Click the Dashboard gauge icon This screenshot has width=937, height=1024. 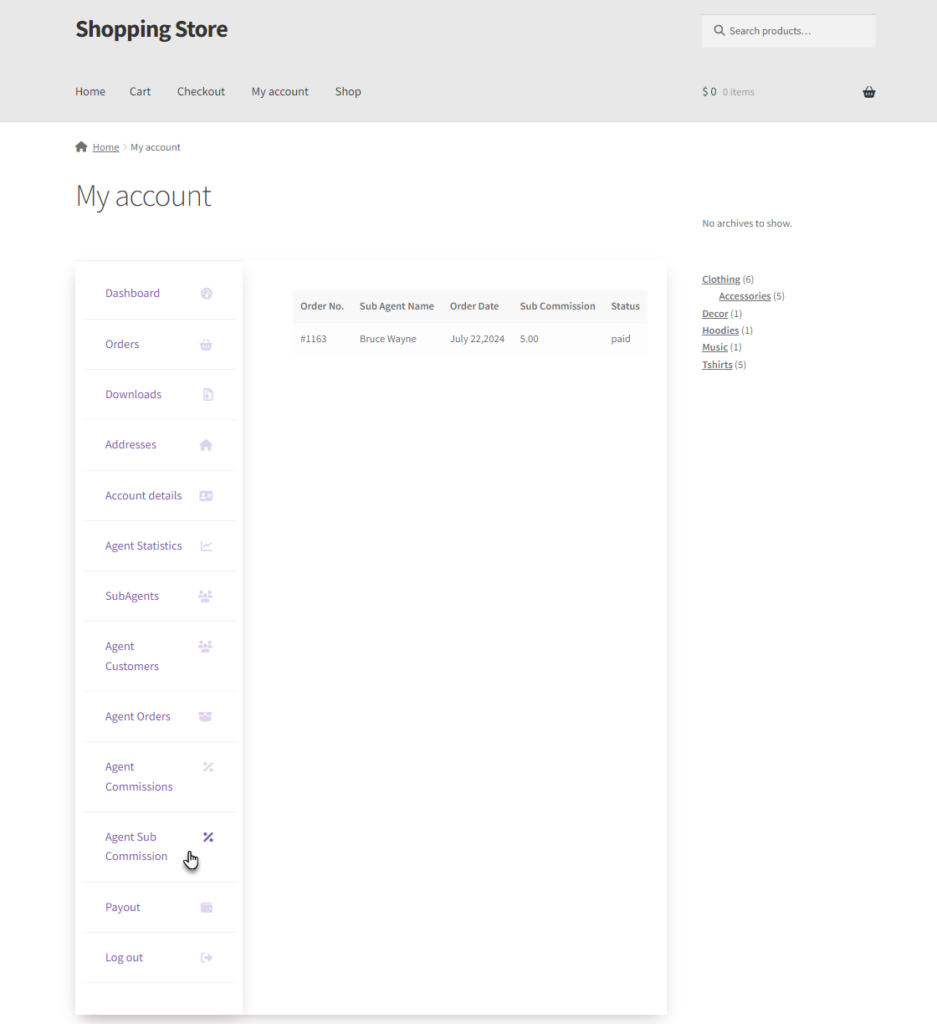click(x=206, y=293)
